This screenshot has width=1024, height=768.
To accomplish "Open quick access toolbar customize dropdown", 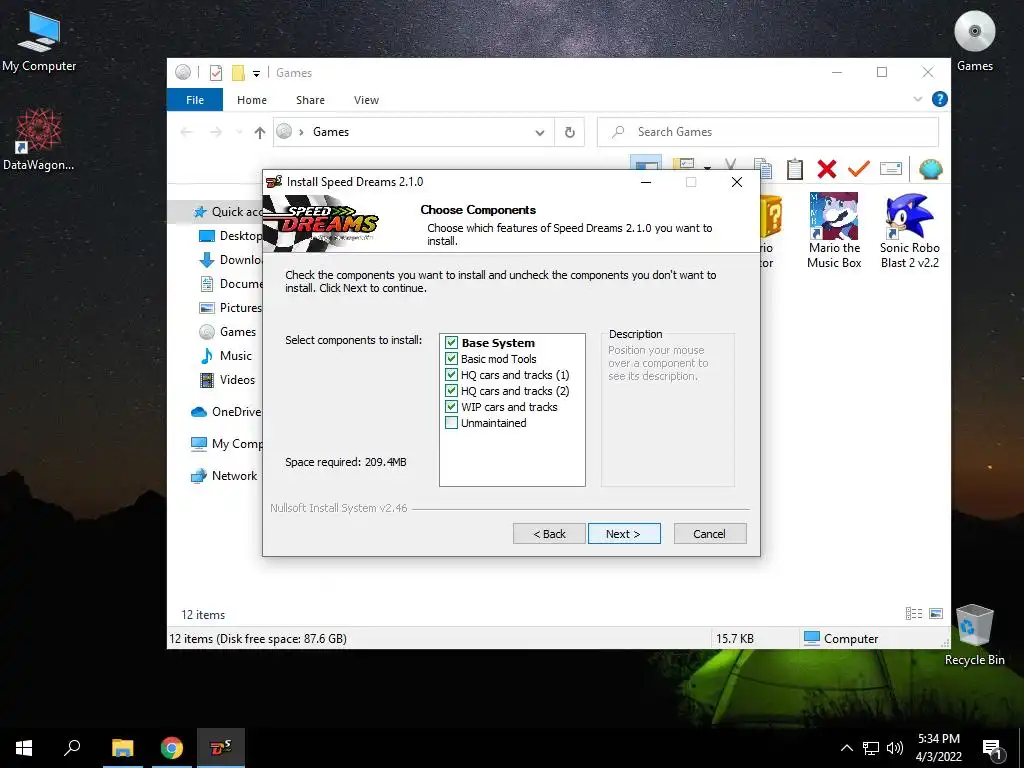I will [x=257, y=73].
